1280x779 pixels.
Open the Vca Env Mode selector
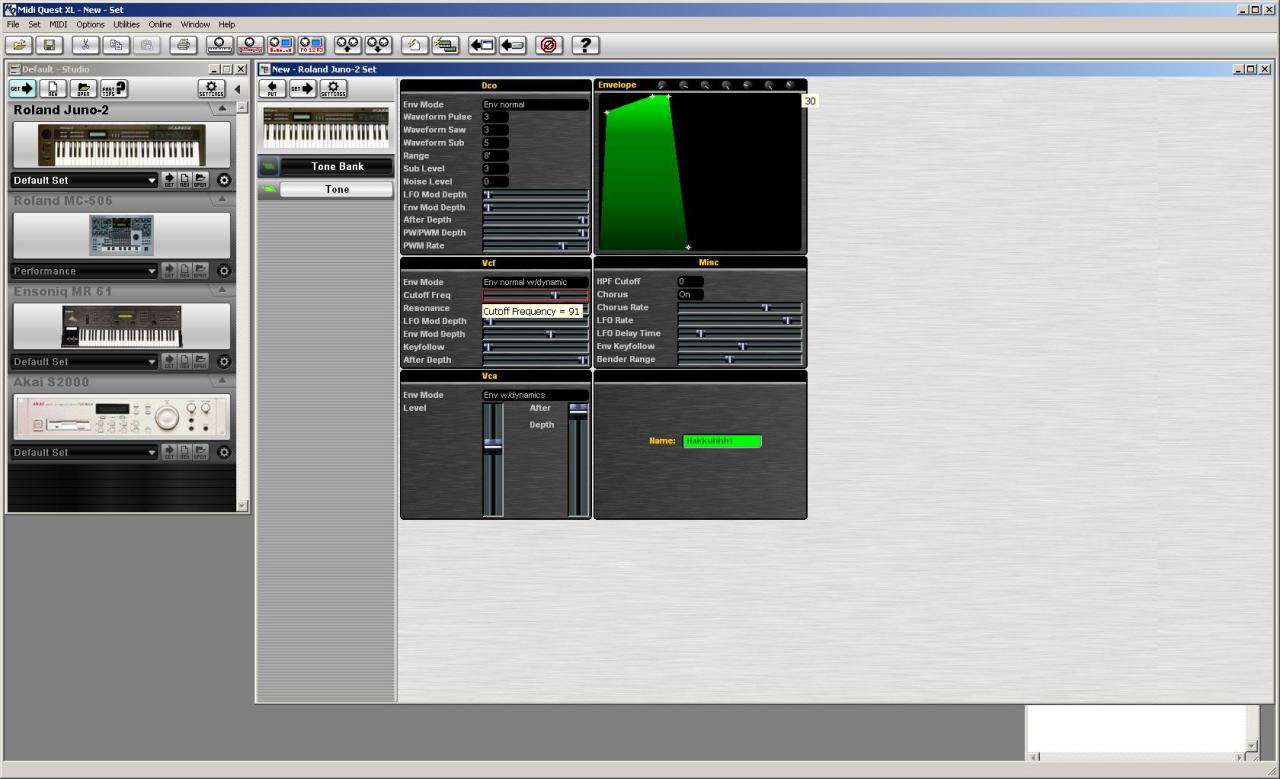(x=535, y=395)
